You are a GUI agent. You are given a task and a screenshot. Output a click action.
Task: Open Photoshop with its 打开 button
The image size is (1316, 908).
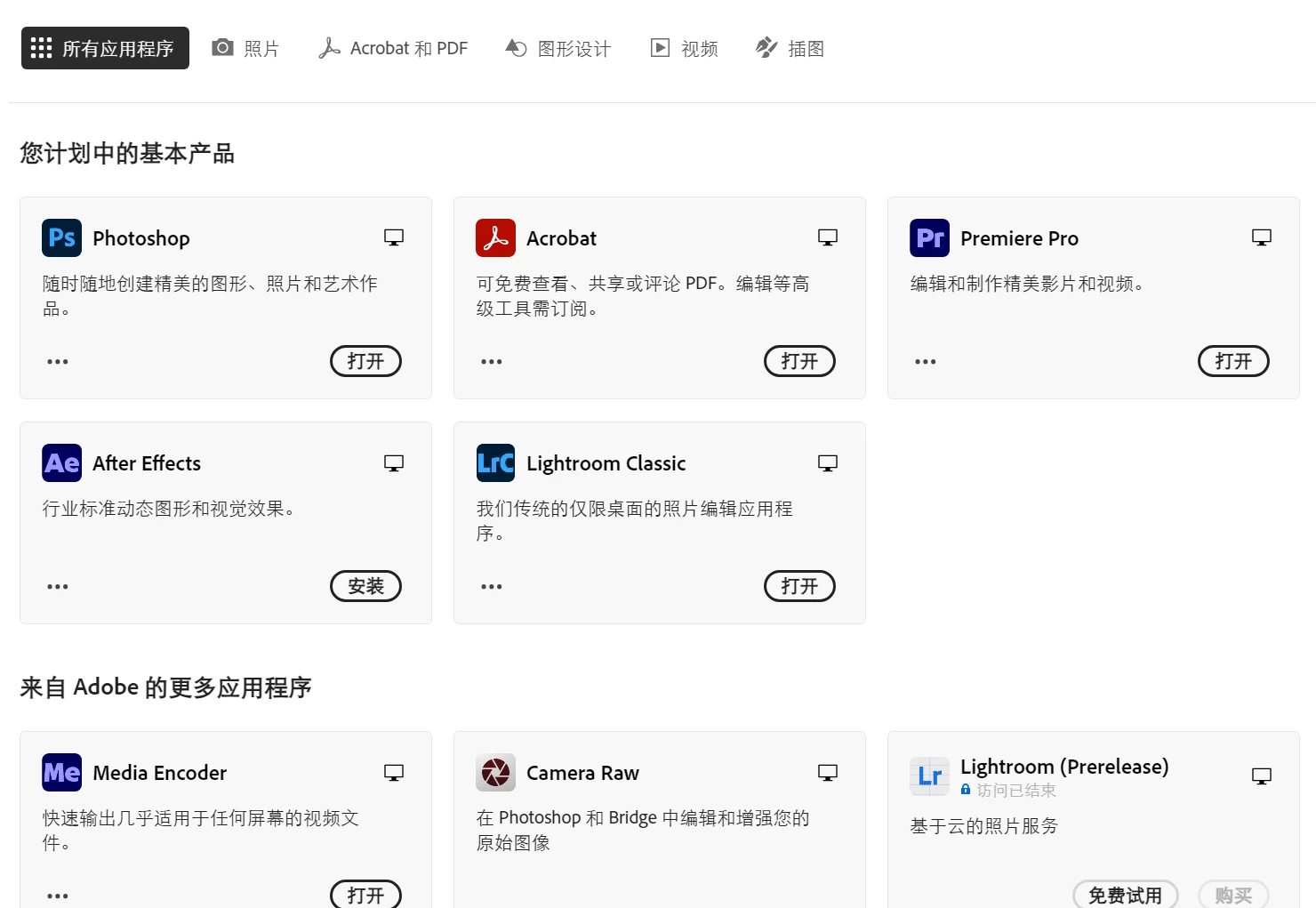click(x=365, y=361)
